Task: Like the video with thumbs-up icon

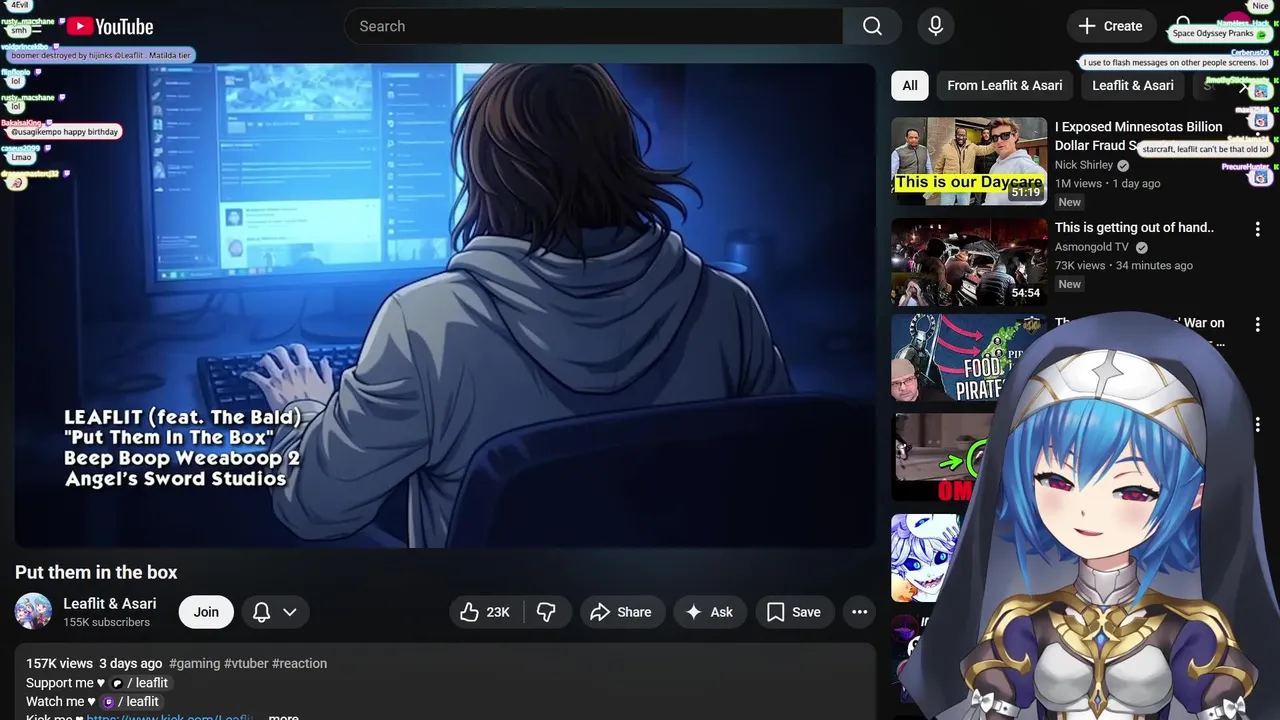Action: click(485, 612)
